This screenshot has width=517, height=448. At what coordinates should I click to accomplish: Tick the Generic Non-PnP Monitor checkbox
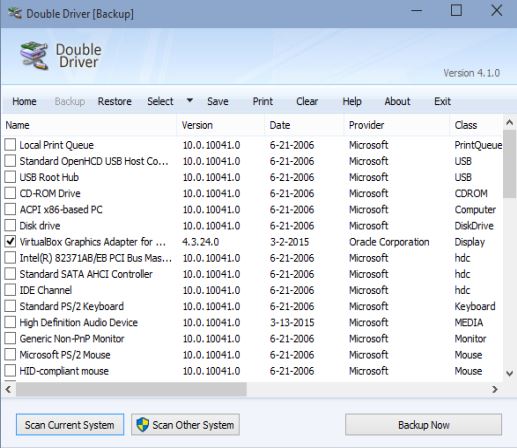pyautogui.click(x=10, y=338)
